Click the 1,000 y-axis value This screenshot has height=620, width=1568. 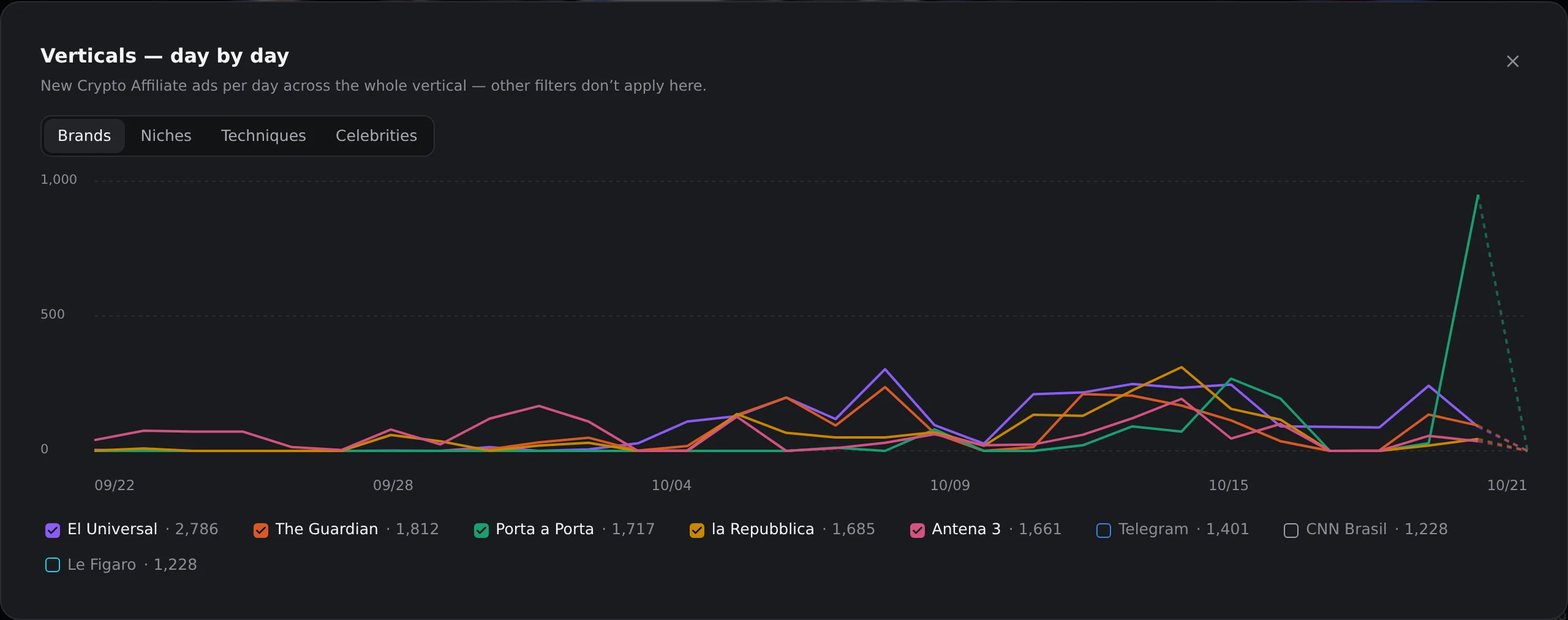59,180
